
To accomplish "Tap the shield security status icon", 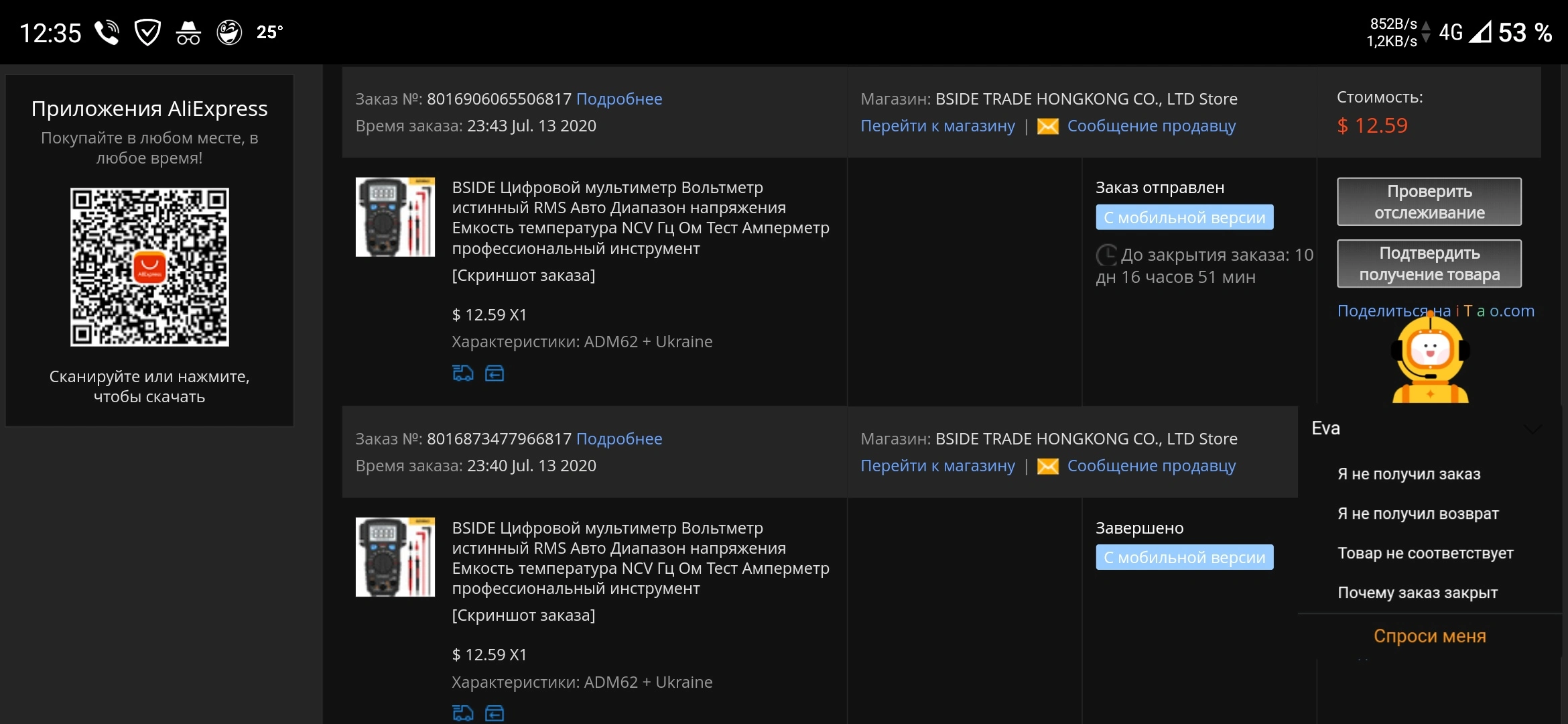I will [147, 32].
